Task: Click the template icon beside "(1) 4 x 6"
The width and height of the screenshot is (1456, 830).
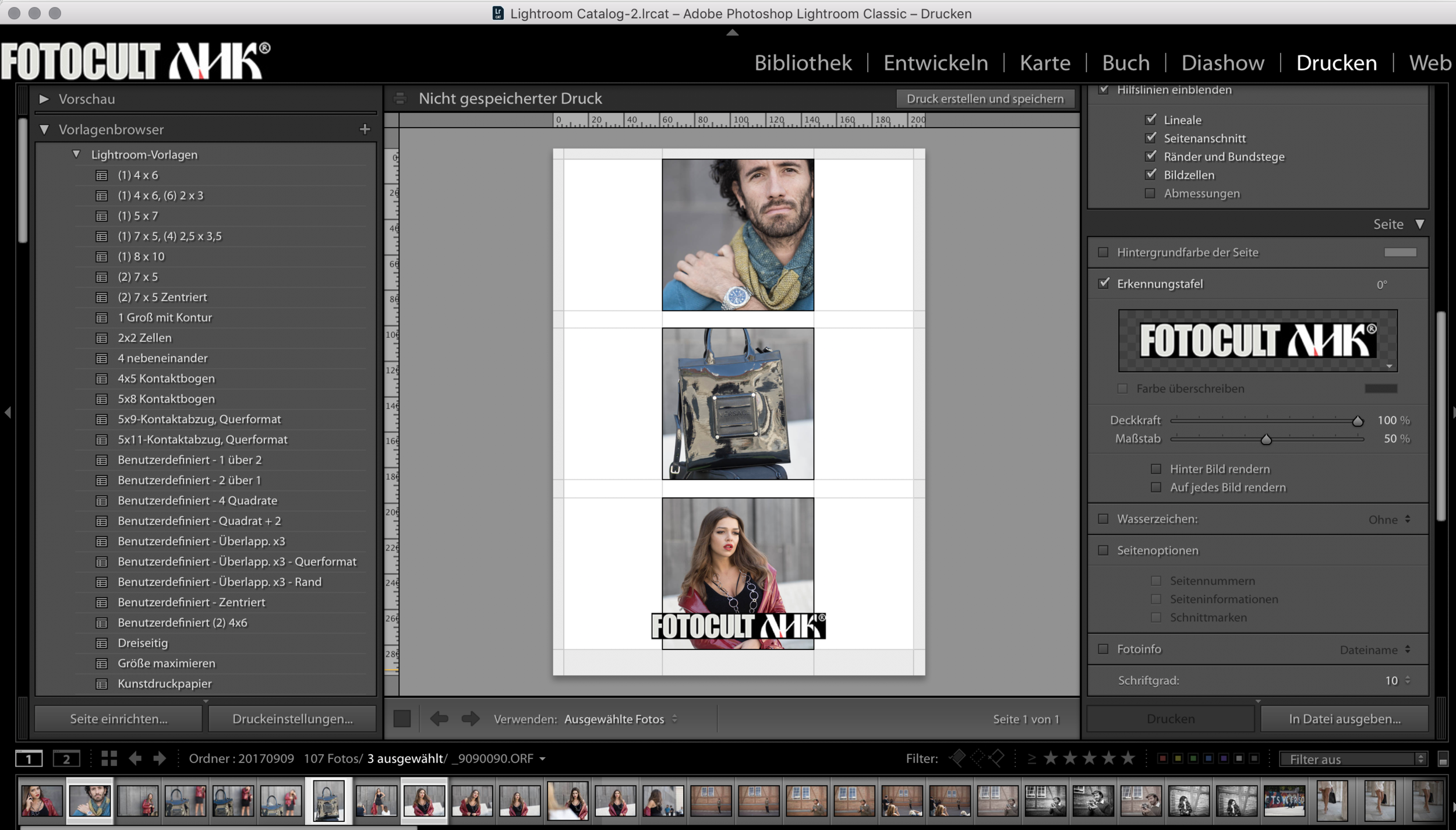Action: pyautogui.click(x=102, y=175)
